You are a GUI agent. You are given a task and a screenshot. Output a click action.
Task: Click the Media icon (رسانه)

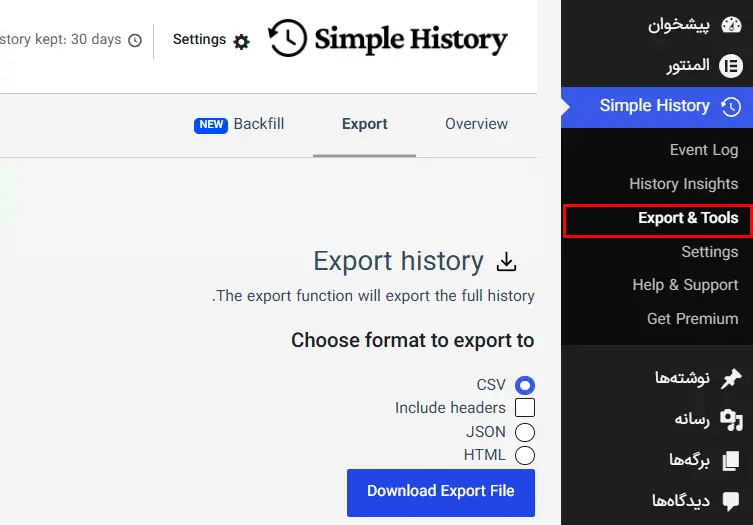click(x=731, y=420)
